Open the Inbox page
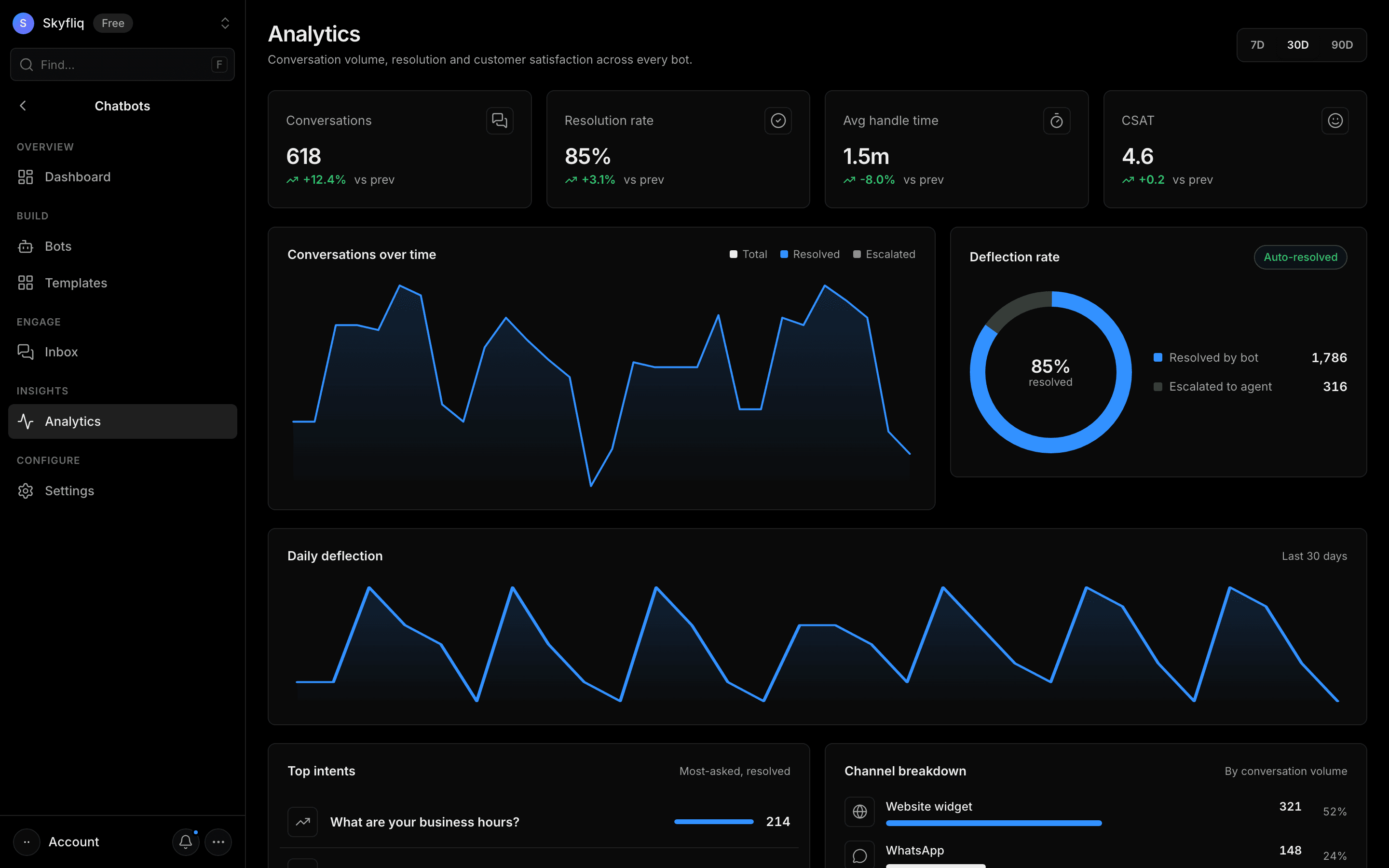The width and height of the screenshot is (1389, 868). point(122,352)
